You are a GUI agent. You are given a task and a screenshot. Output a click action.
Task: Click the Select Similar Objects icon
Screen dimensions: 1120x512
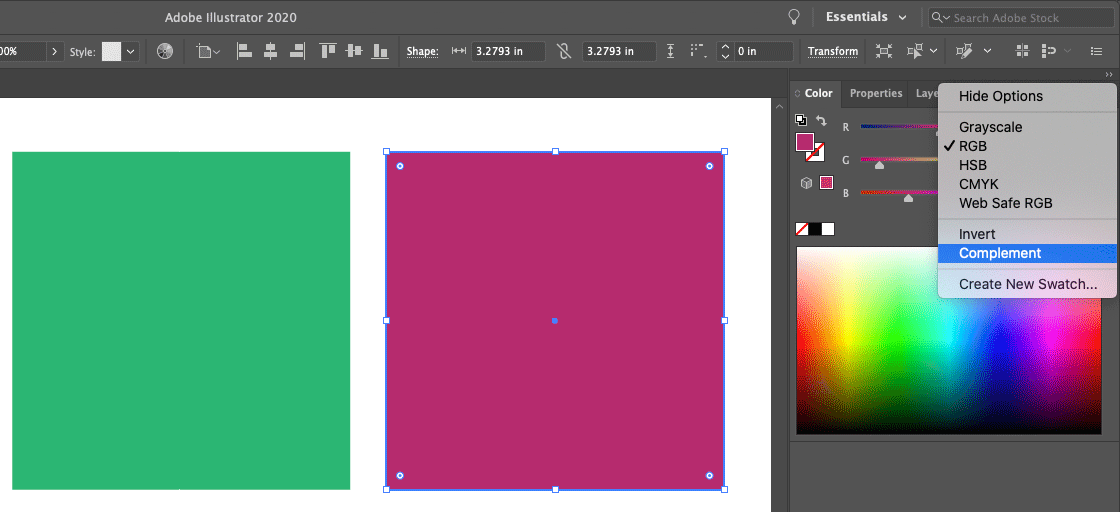(914, 51)
